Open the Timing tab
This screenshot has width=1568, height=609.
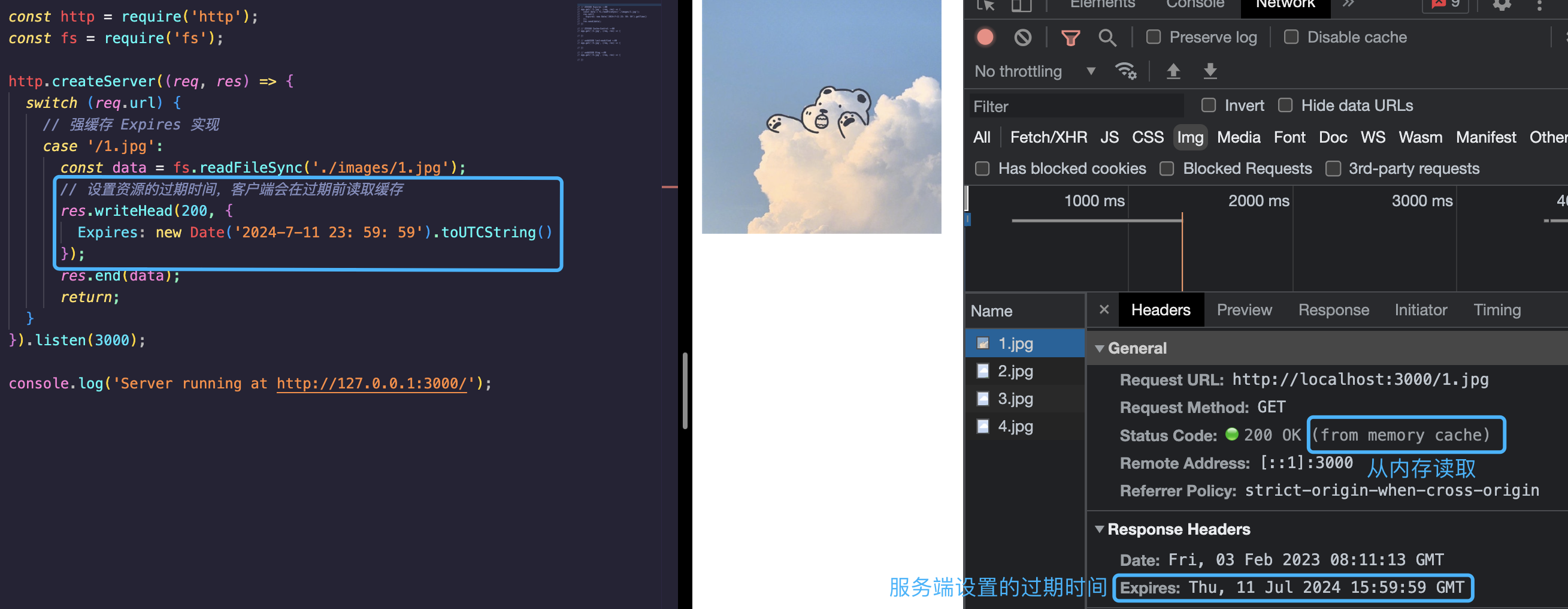tap(1497, 310)
